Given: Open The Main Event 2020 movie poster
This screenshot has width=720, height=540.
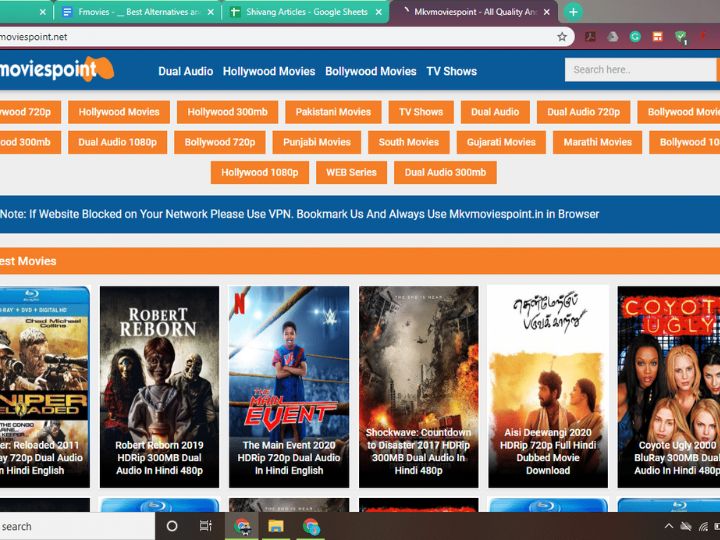Looking at the screenshot, I should coord(289,387).
